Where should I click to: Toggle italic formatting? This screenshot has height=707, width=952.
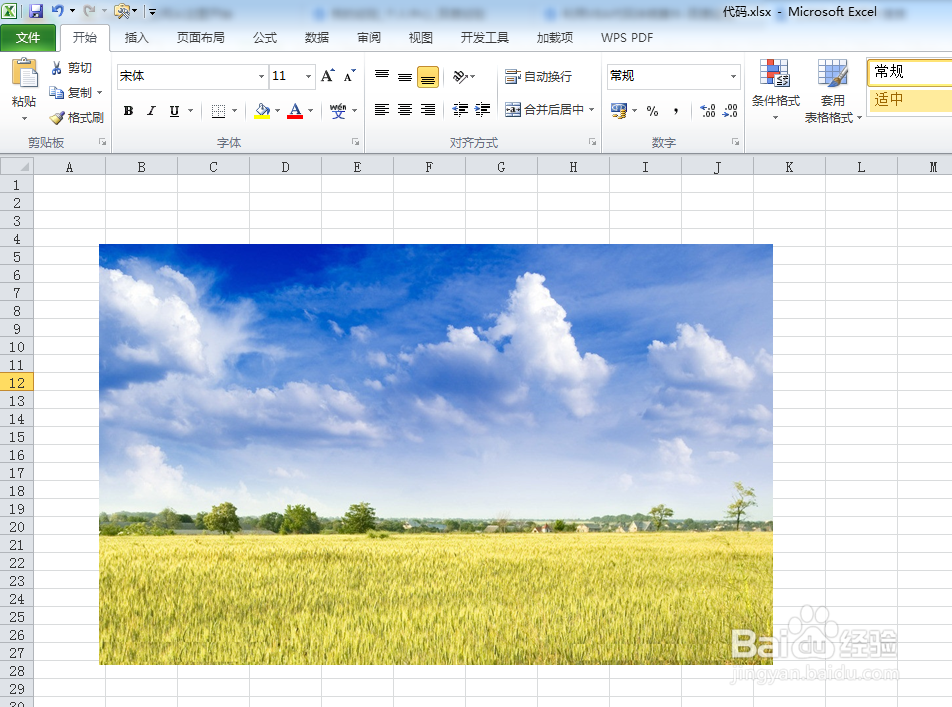(x=151, y=111)
